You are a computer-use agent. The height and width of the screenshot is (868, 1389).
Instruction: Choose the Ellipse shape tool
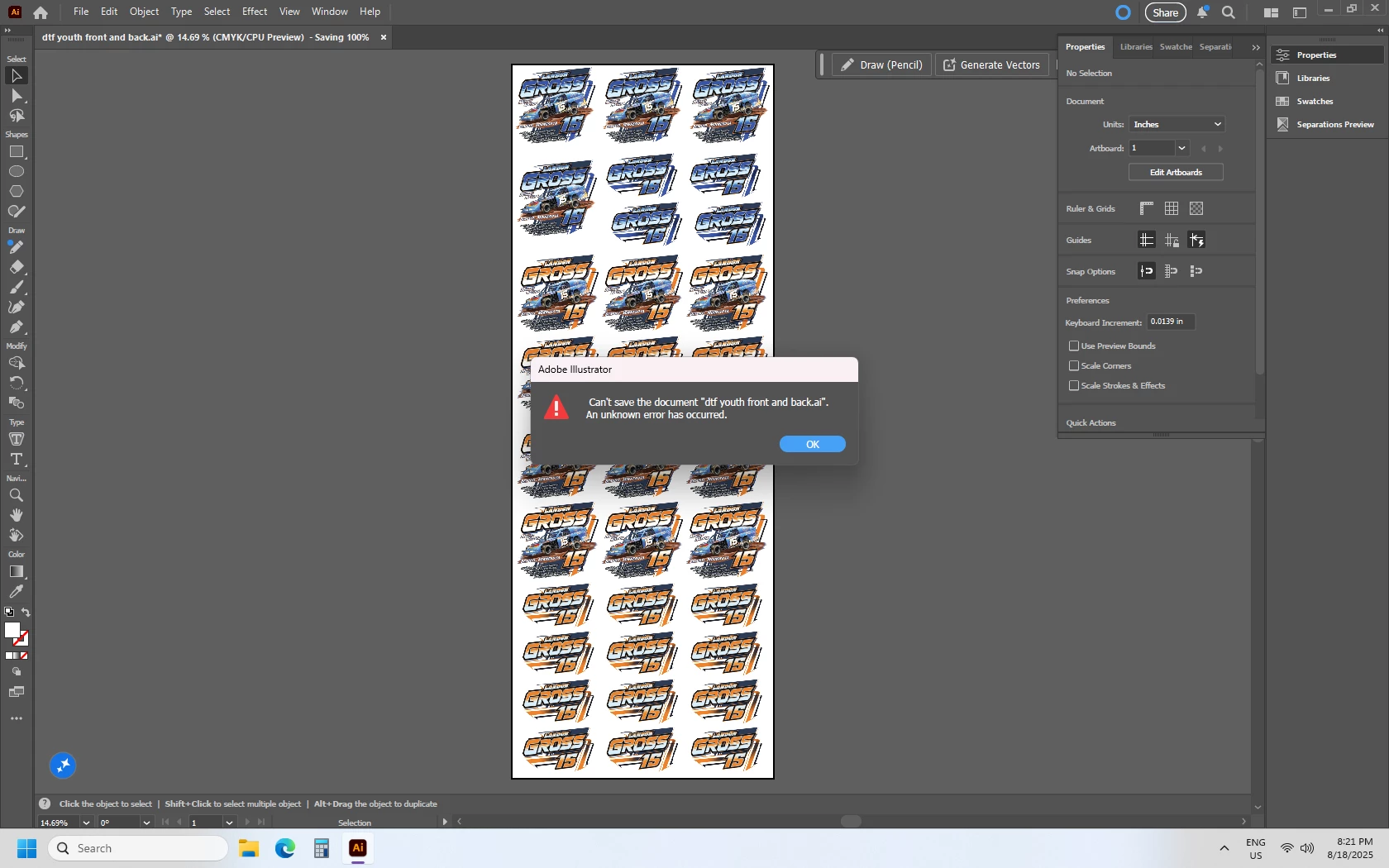tap(17, 172)
